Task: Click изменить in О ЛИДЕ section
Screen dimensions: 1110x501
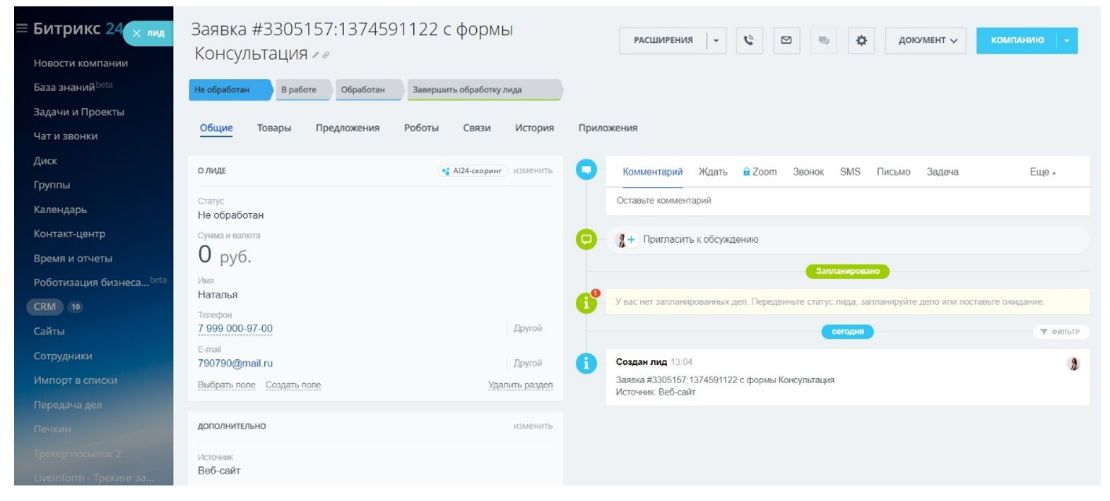Action: point(532,171)
